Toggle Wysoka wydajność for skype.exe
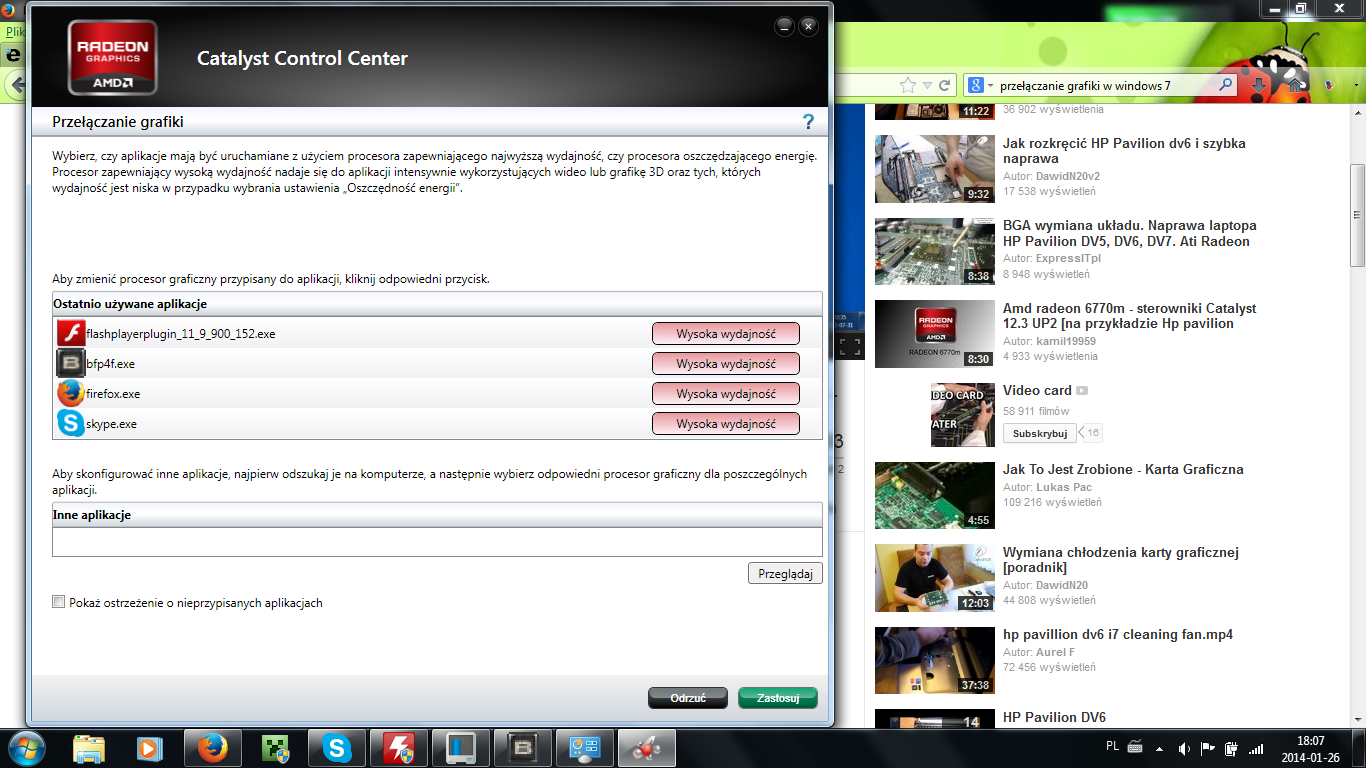 (x=726, y=424)
